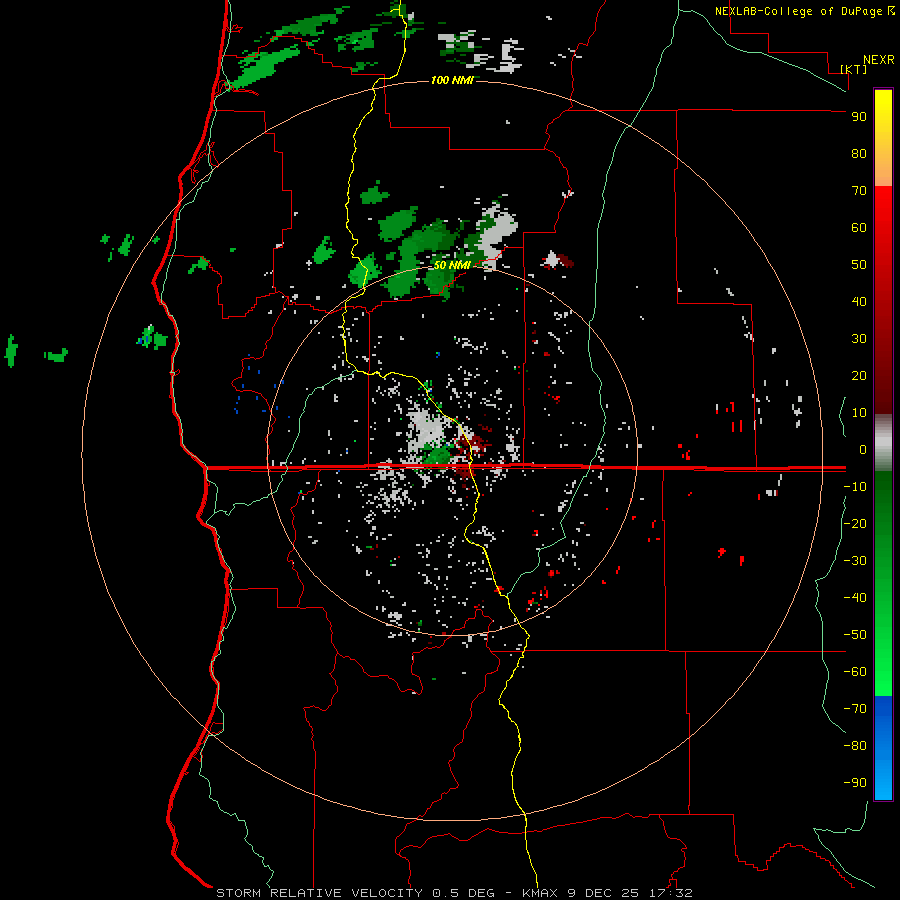Click the 100 NMI range ring label
The image size is (900, 900).
pyautogui.click(x=452, y=80)
